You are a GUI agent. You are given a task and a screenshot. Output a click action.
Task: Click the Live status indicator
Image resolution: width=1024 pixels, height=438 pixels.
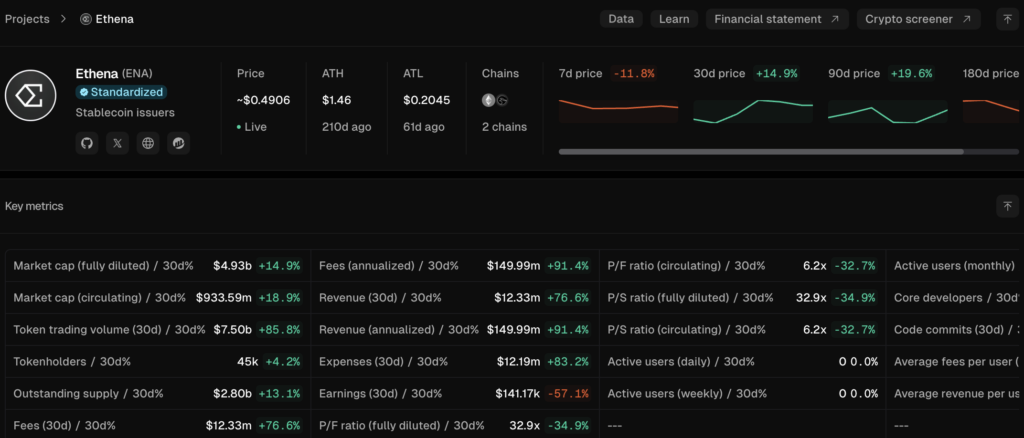pos(252,127)
